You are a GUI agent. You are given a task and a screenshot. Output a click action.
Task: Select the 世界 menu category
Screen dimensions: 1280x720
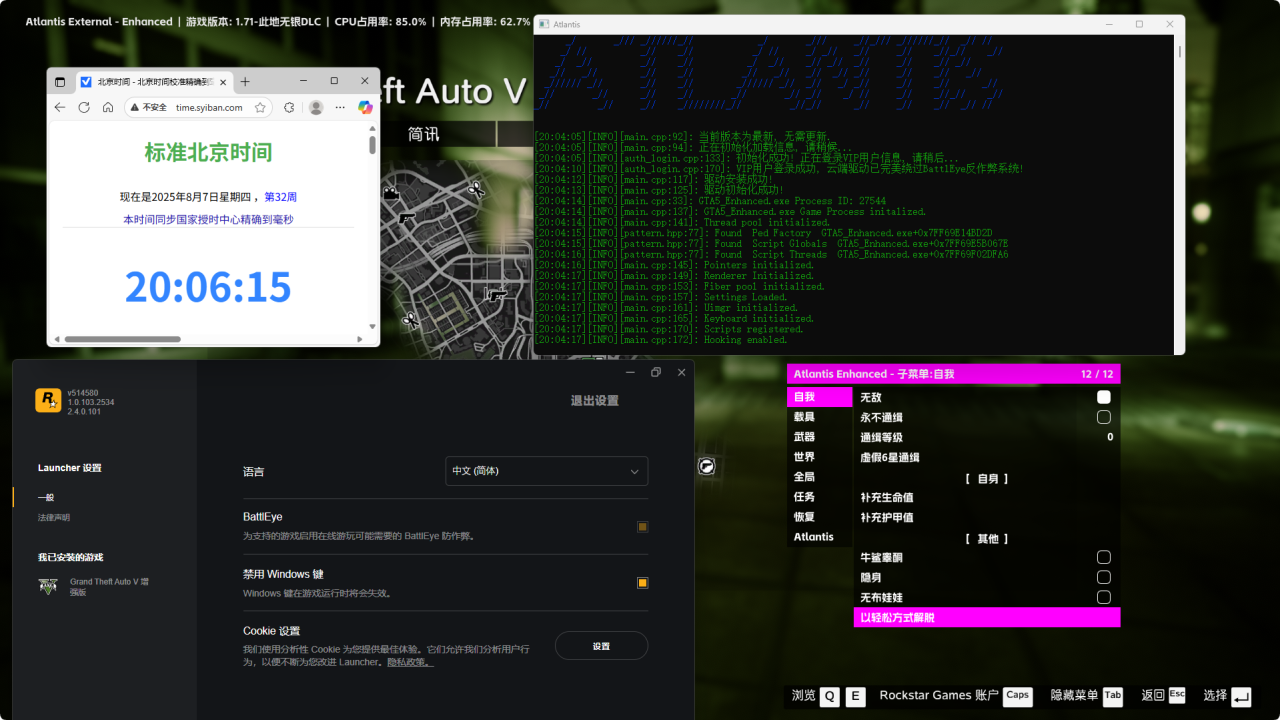tap(820, 457)
